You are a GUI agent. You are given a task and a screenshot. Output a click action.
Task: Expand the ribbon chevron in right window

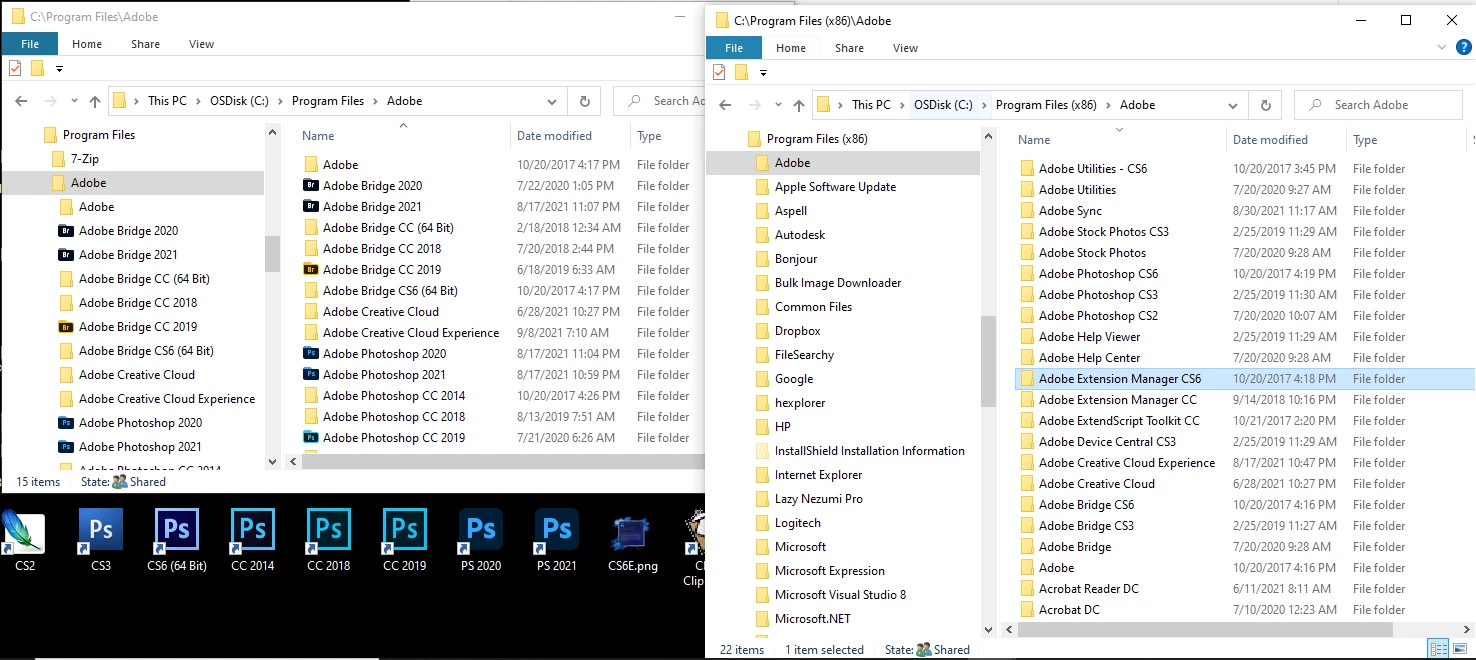click(x=1442, y=48)
